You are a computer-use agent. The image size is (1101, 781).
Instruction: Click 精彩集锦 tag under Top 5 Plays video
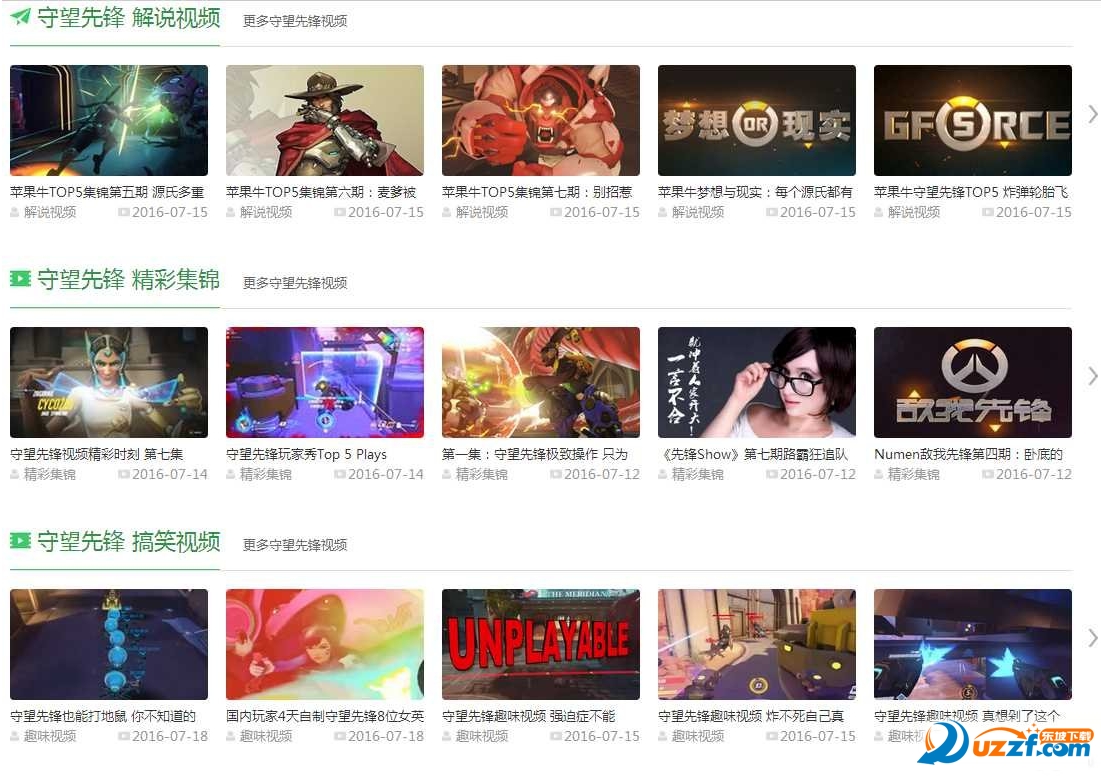click(x=266, y=473)
